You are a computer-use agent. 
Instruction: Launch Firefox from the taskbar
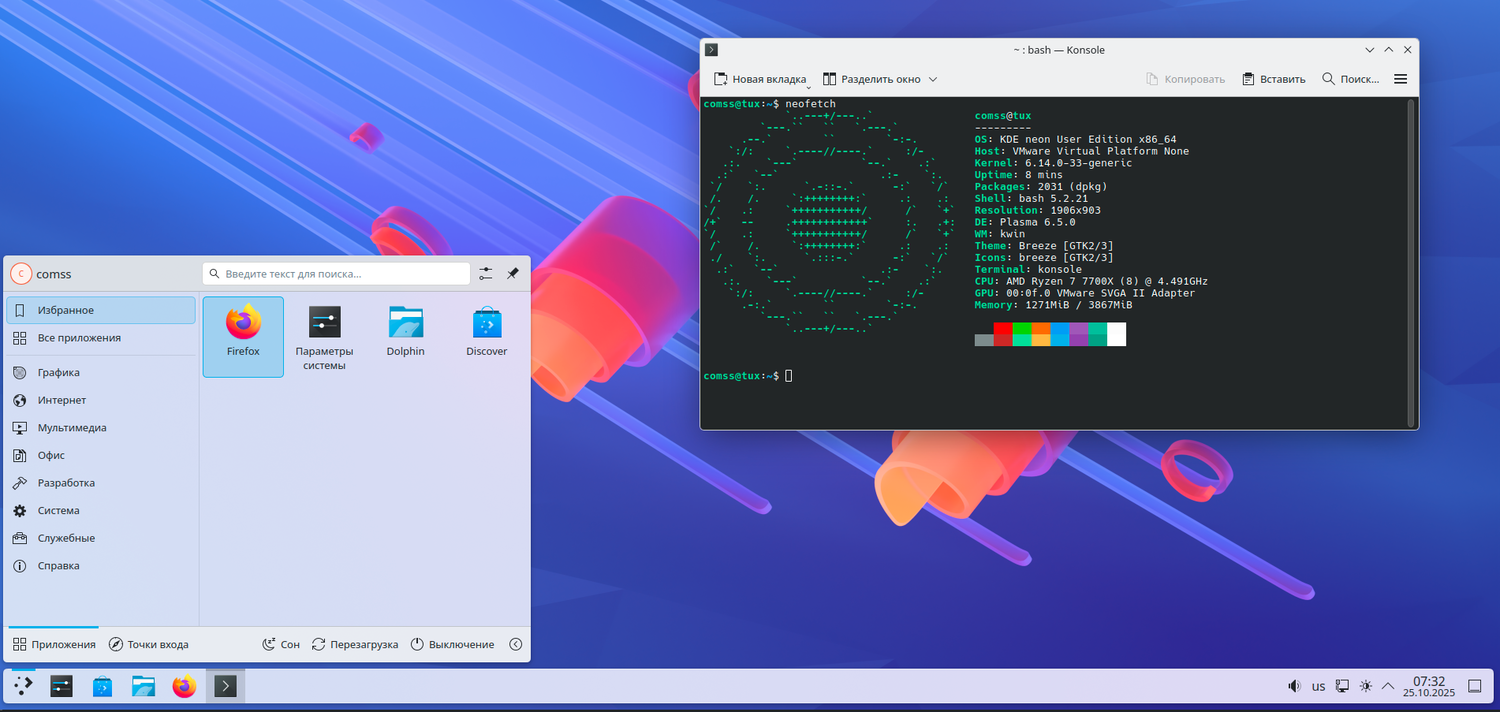[184, 686]
